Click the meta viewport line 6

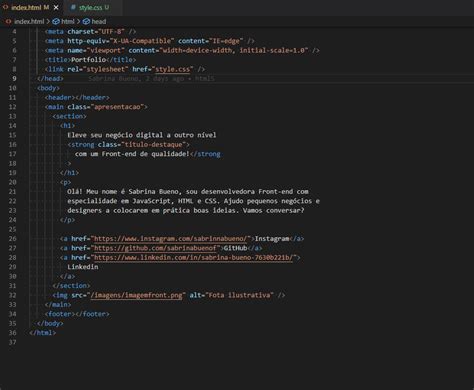coord(182,50)
